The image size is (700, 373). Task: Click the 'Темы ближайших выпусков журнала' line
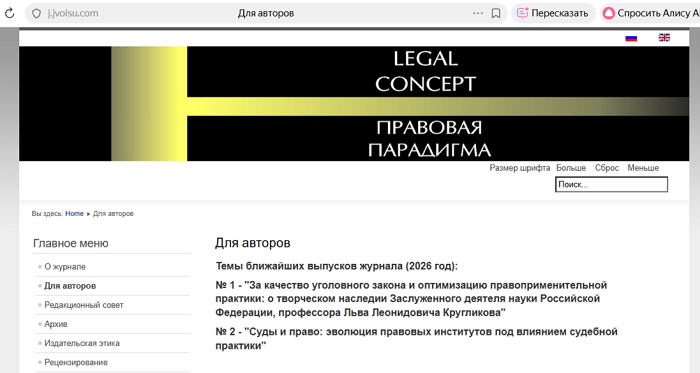point(337,266)
